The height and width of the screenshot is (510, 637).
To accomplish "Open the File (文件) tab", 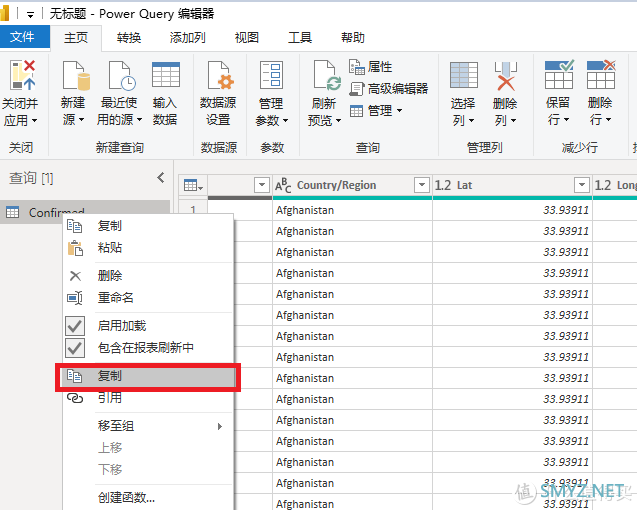I will (23, 37).
